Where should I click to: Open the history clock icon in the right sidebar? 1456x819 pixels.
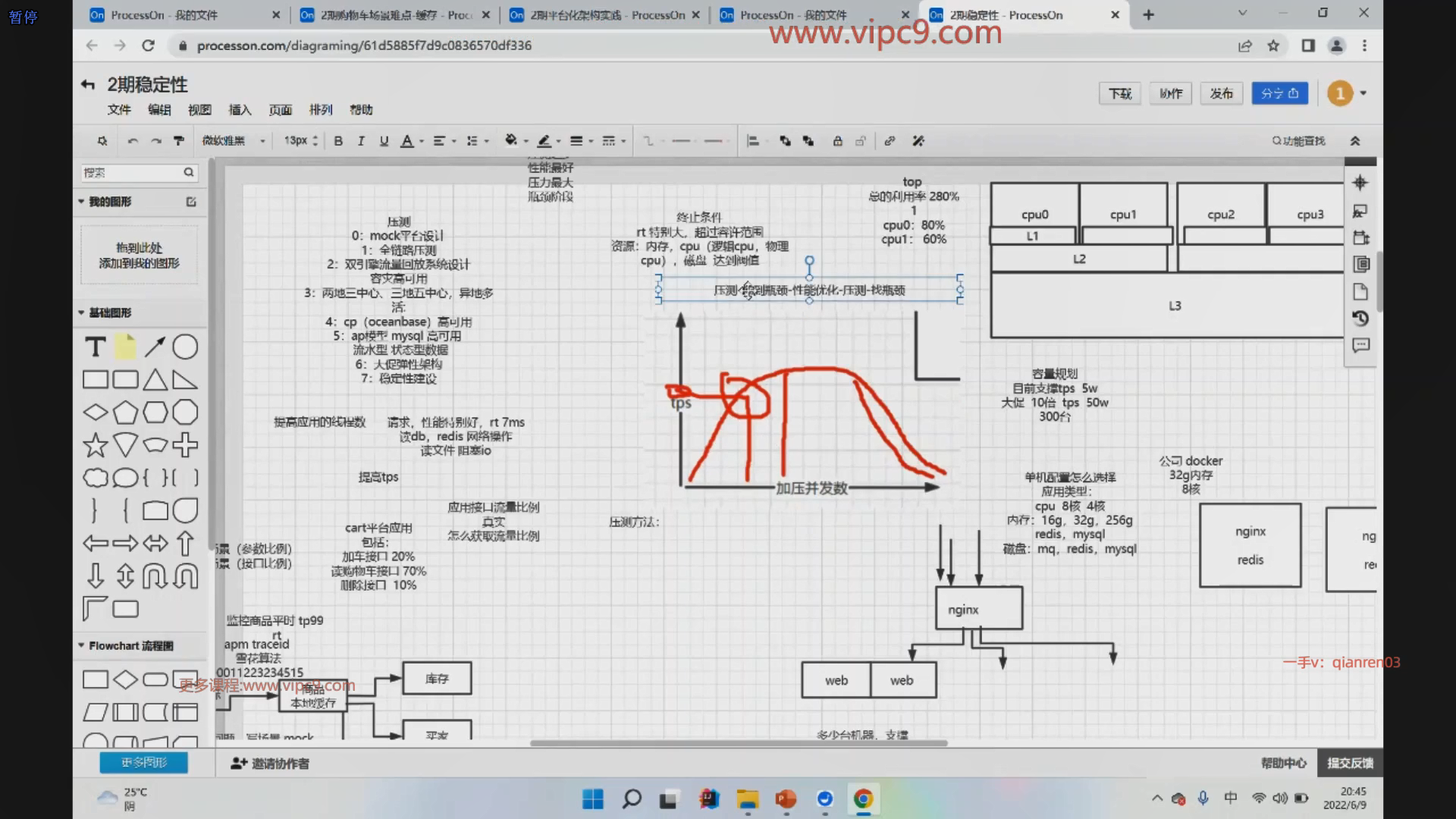(1360, 318)
